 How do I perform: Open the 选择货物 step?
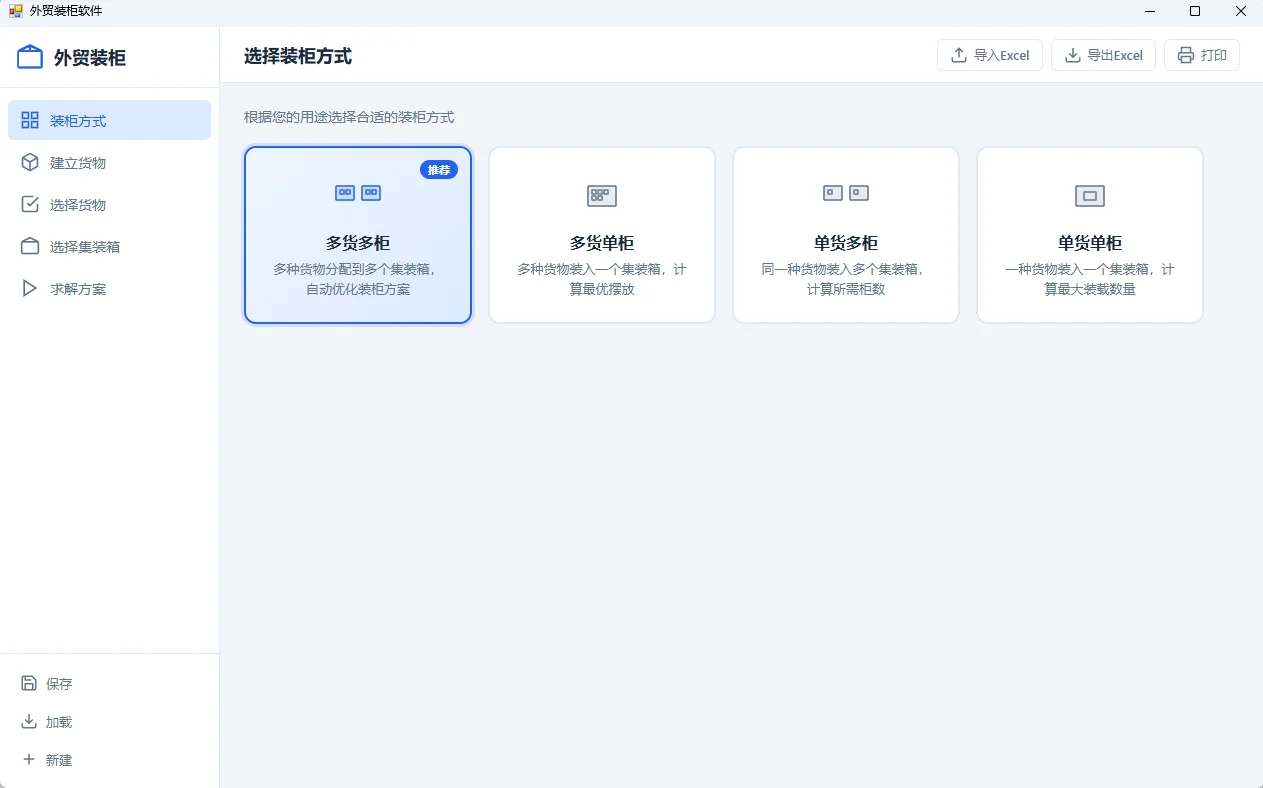click(x=110, y=204)
